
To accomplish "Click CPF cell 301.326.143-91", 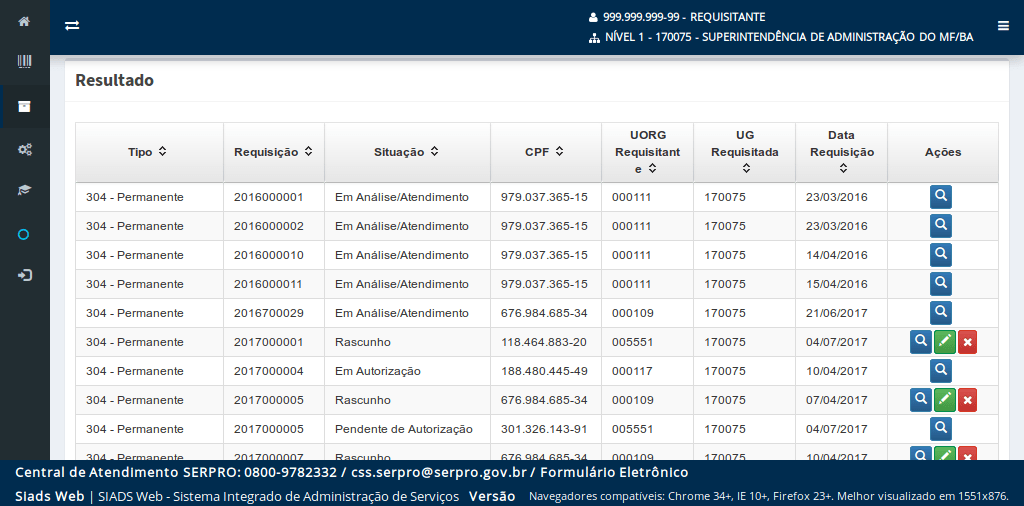I will coord(545,429).
